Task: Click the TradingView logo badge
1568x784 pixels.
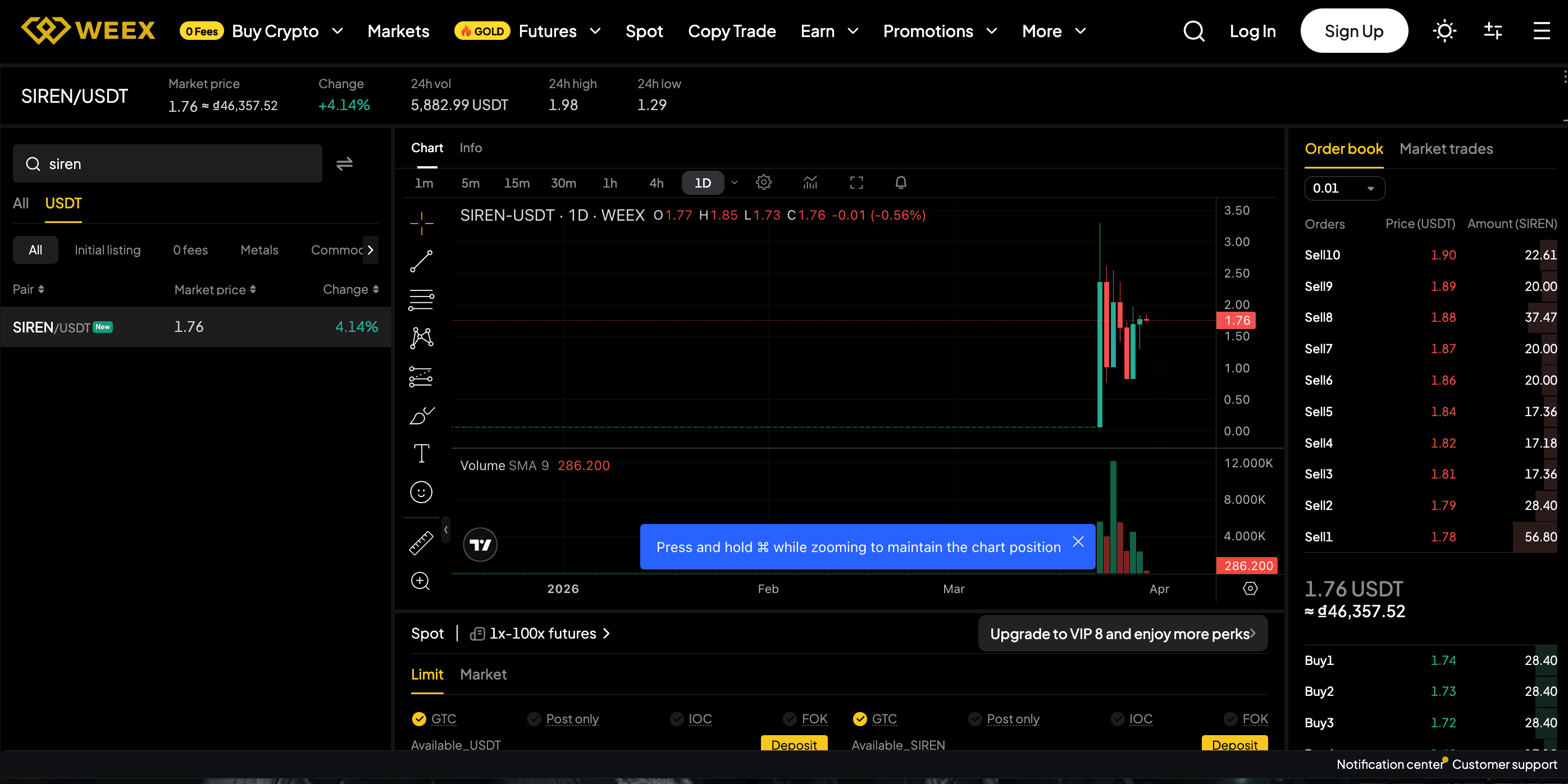Action: (480, 545)
